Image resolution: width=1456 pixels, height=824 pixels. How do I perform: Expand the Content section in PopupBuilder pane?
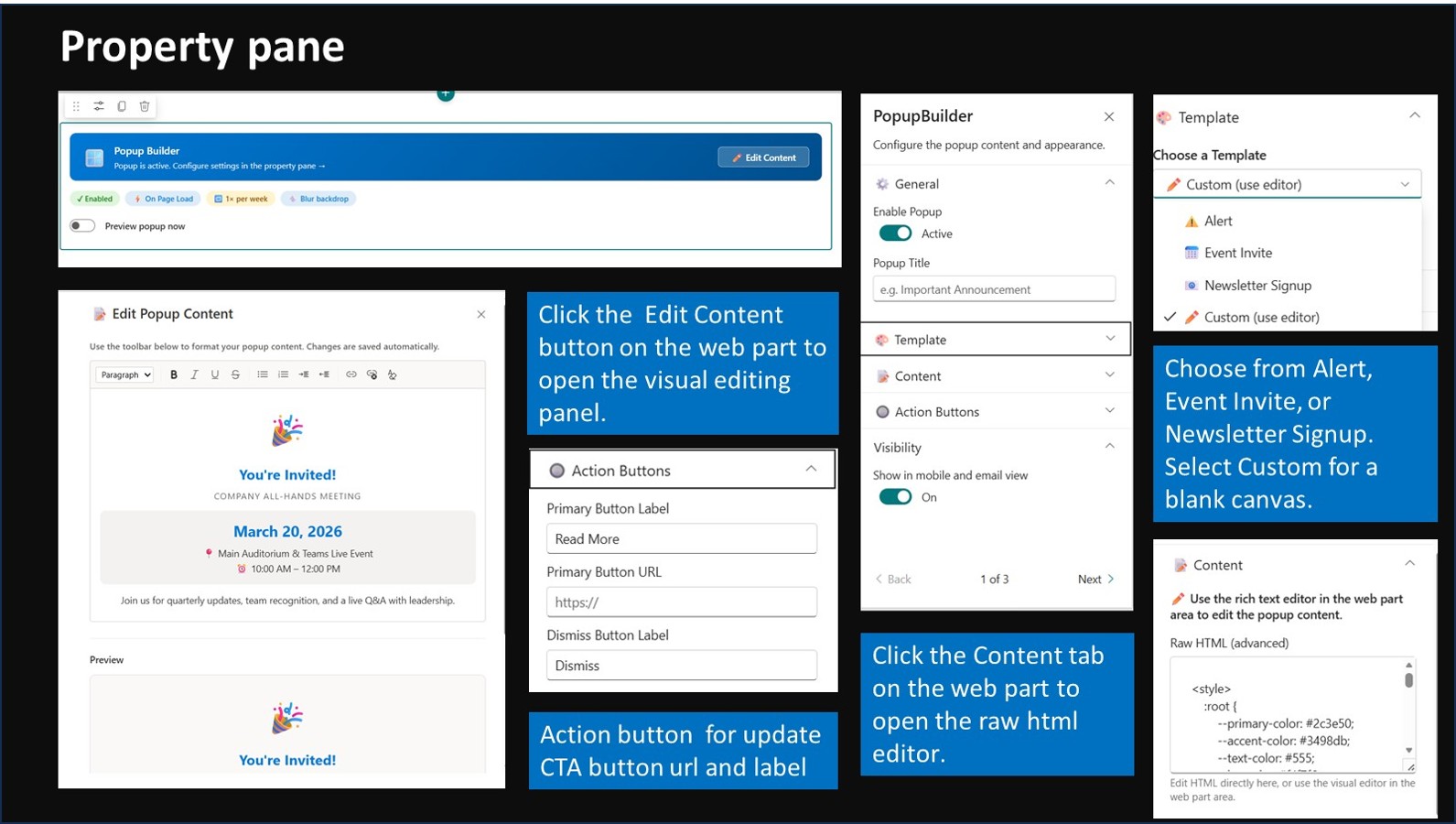point(995,376)
